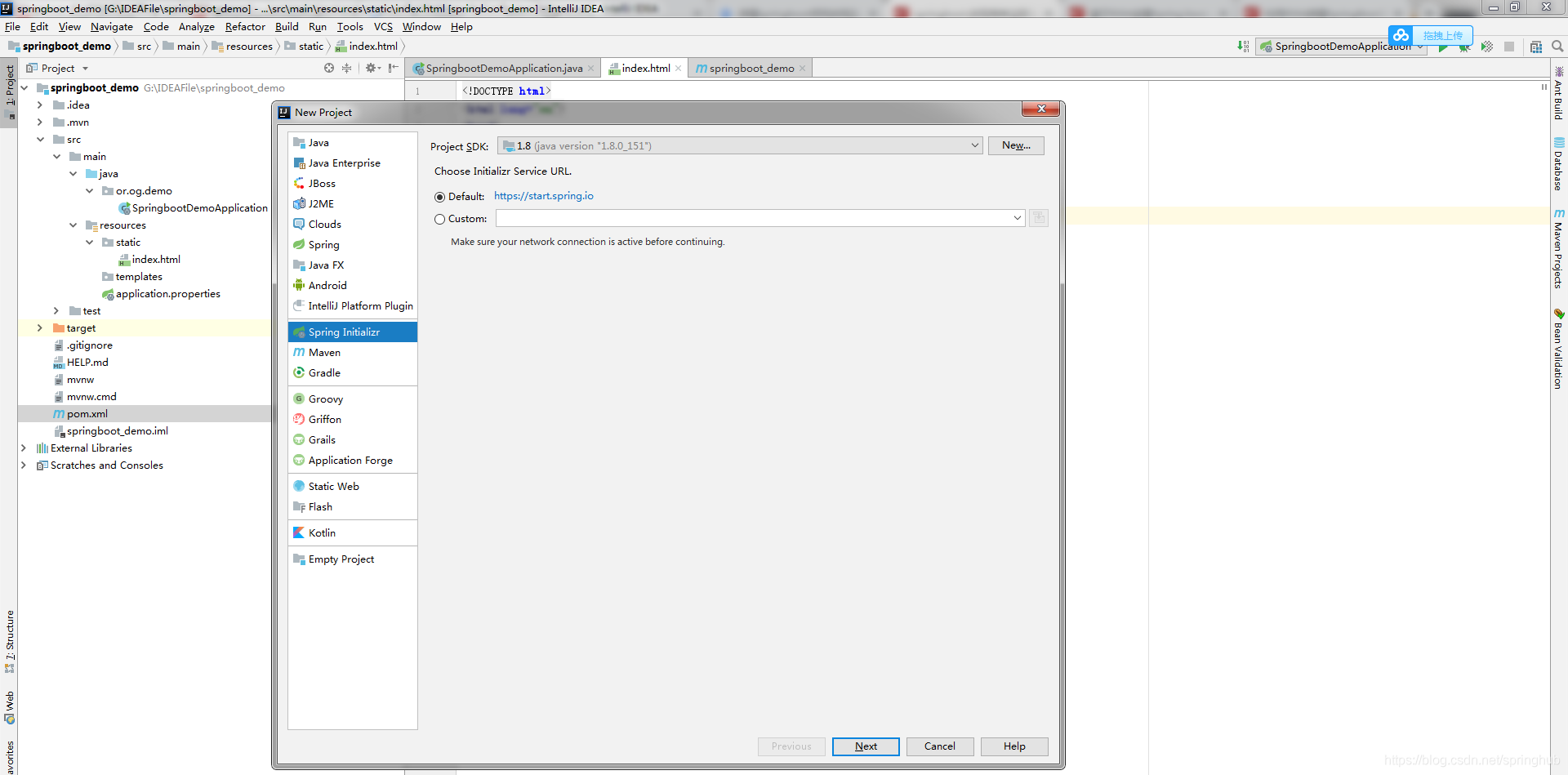Run the SpringbootDemoApplication with the green run icon

pos(1445,46)
